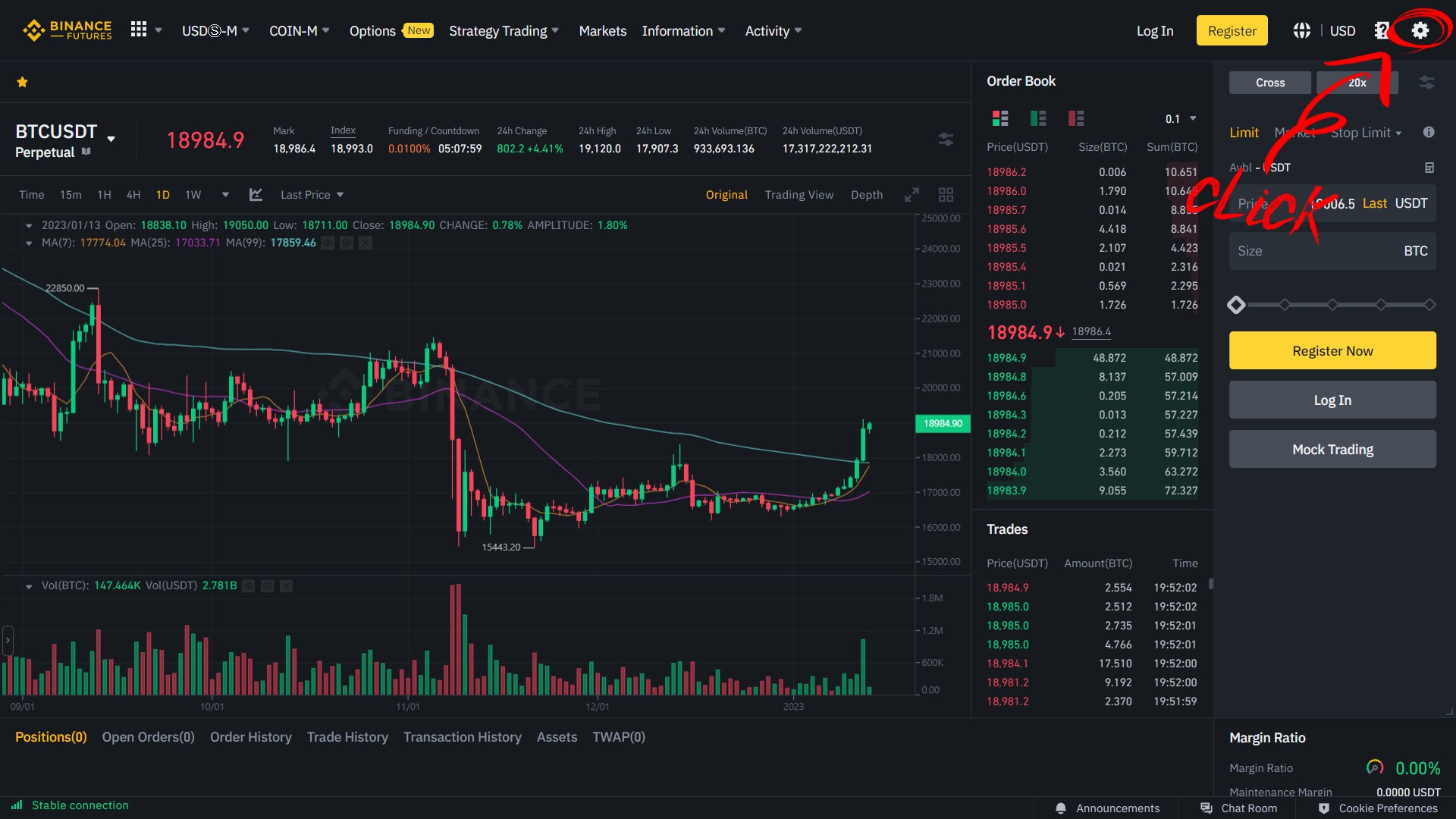The width and height of the screenshot is (1456, 819).
Task: Expand the Information menu
Action: 683,31
